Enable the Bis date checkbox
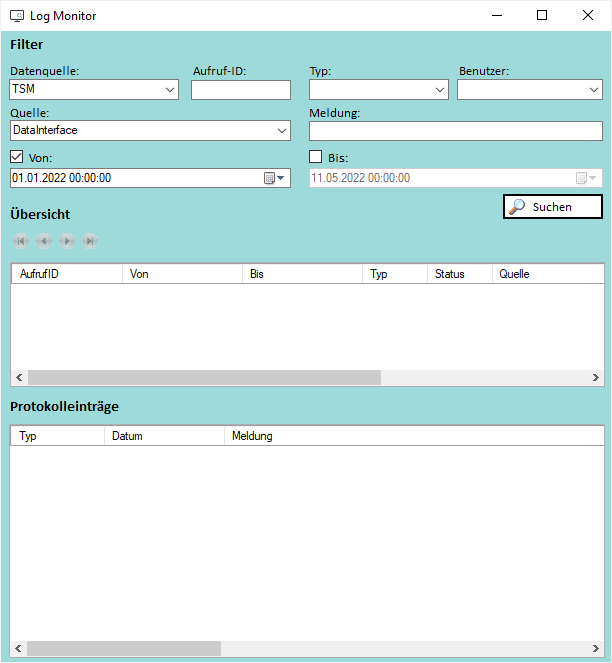This screenshot has height=663, width=612. [316, 157]
